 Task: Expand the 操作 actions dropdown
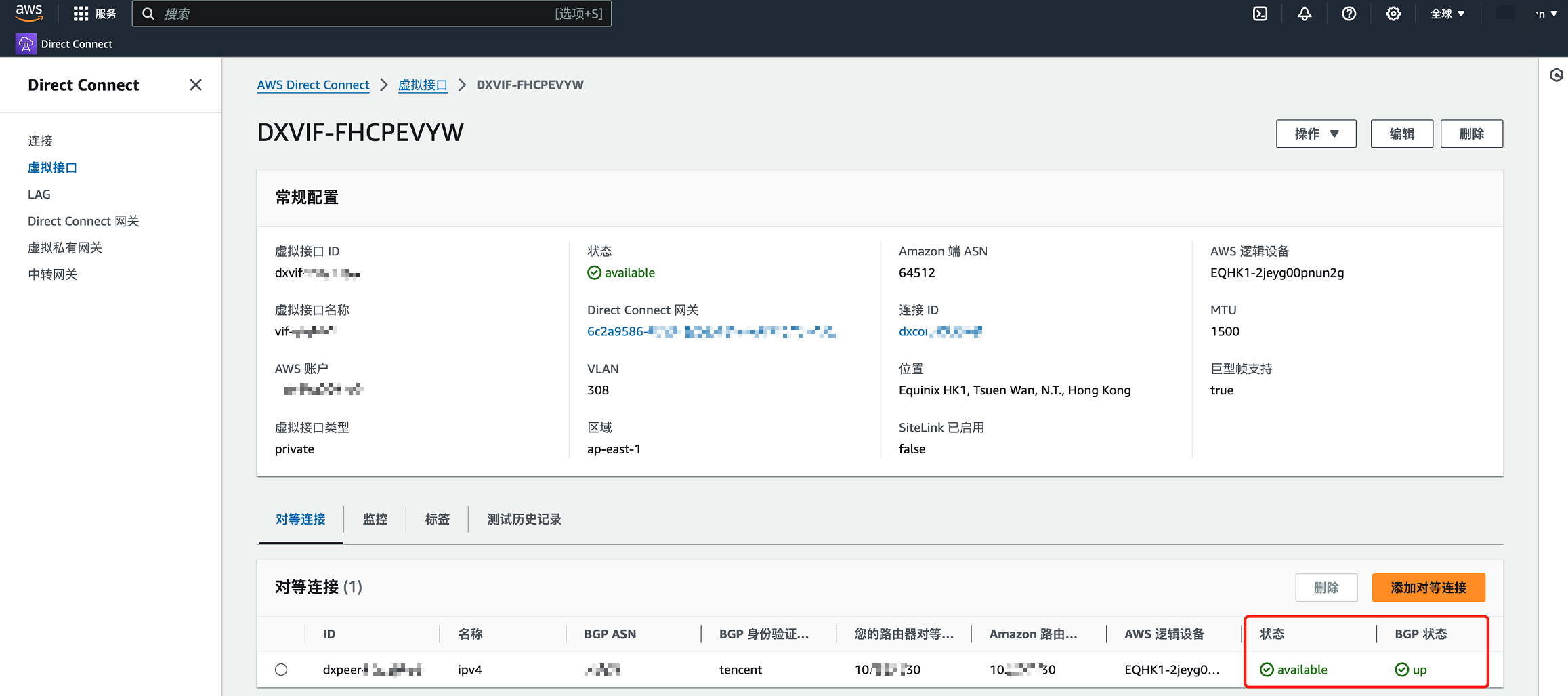[1315, 134]
